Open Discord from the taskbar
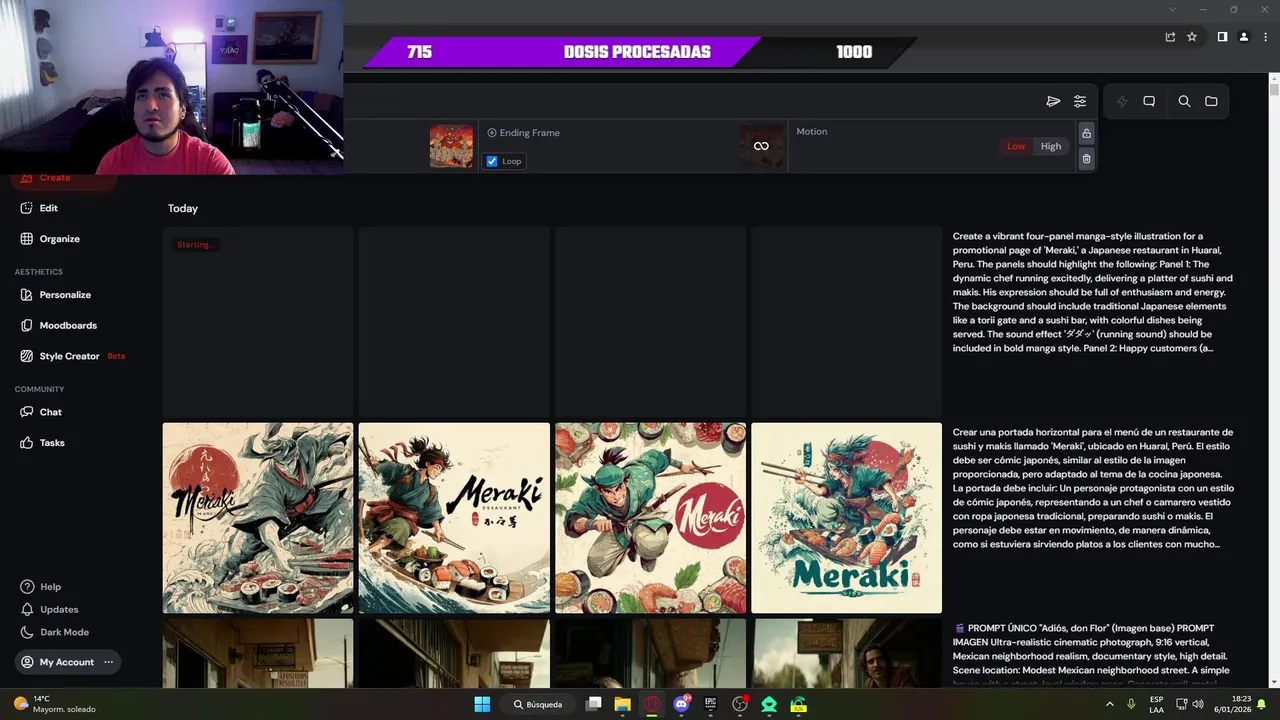The height and width of the screenshot is (720, 1280). point(681,704)
